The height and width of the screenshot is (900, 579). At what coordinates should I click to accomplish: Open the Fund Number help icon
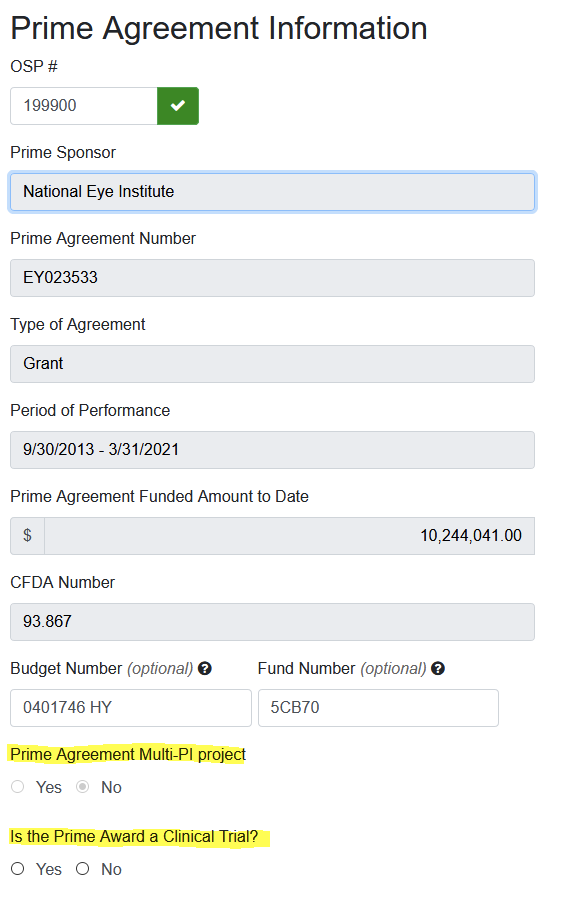click(438, 669)
